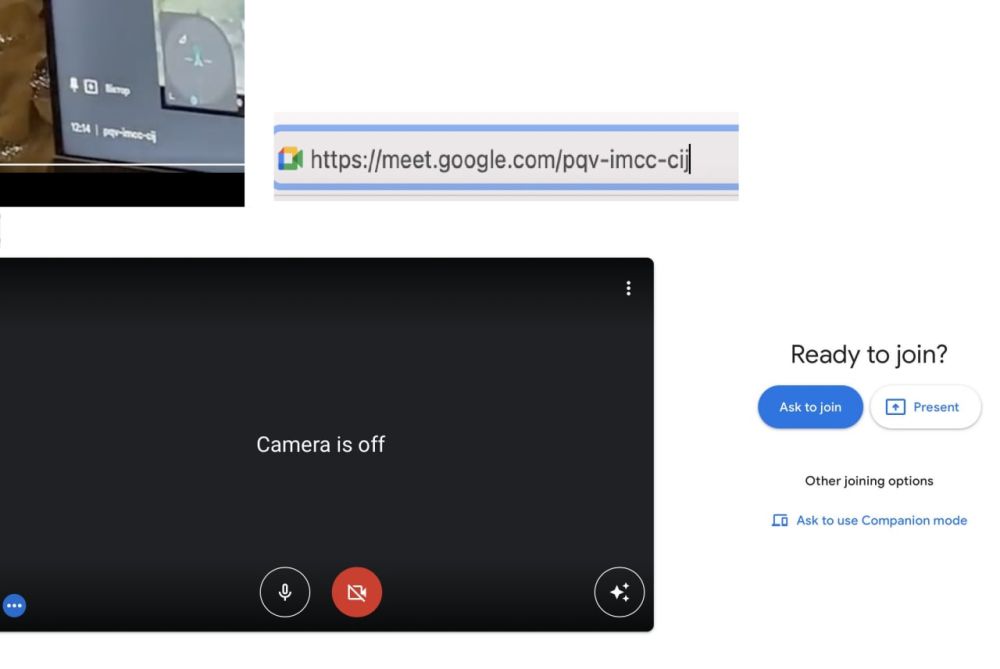Click the 'Camera is off' message
Viewport: 1000px width, 669px height.
point(320,445)
